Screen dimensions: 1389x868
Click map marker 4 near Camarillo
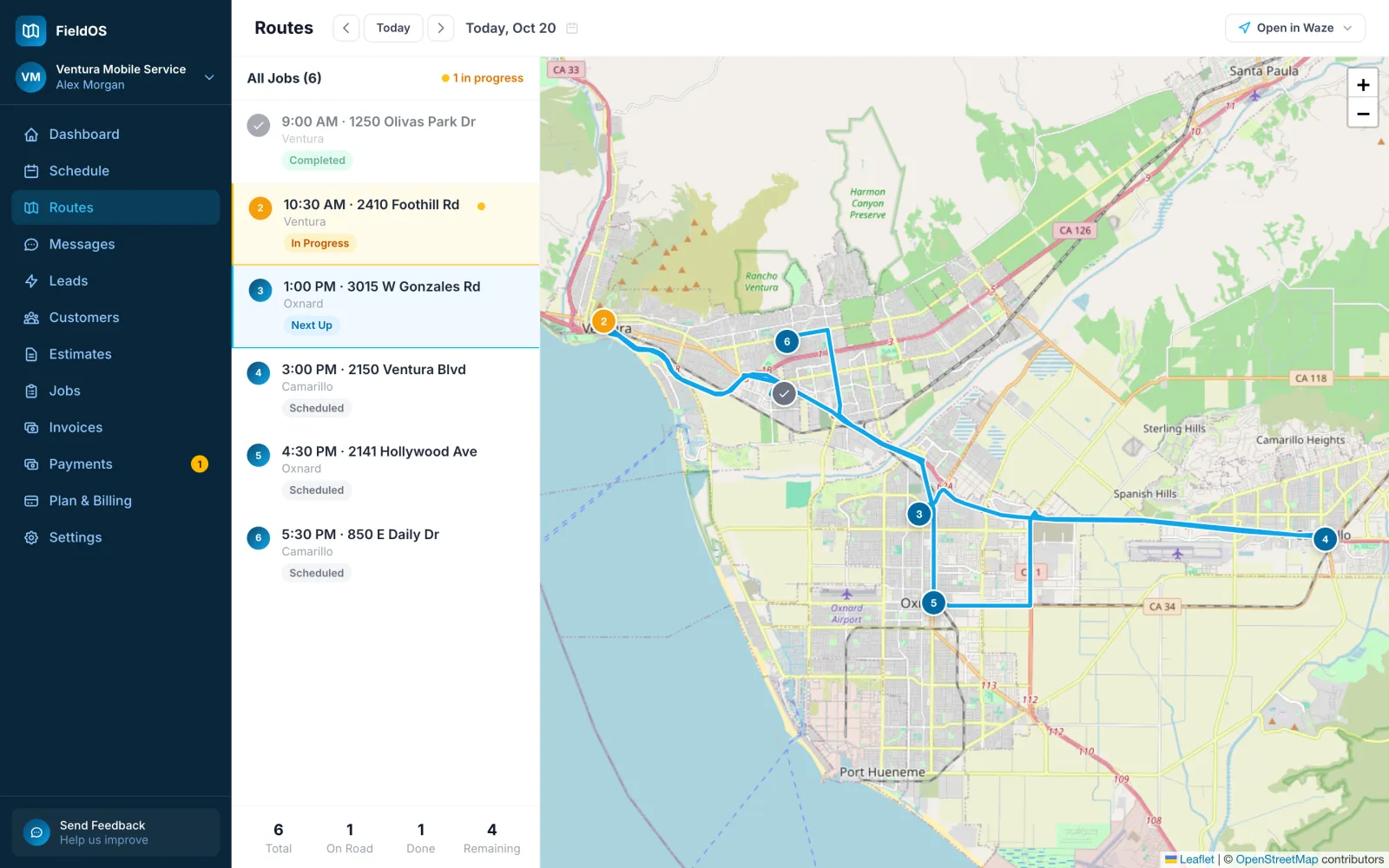(x=1325, y=539)
